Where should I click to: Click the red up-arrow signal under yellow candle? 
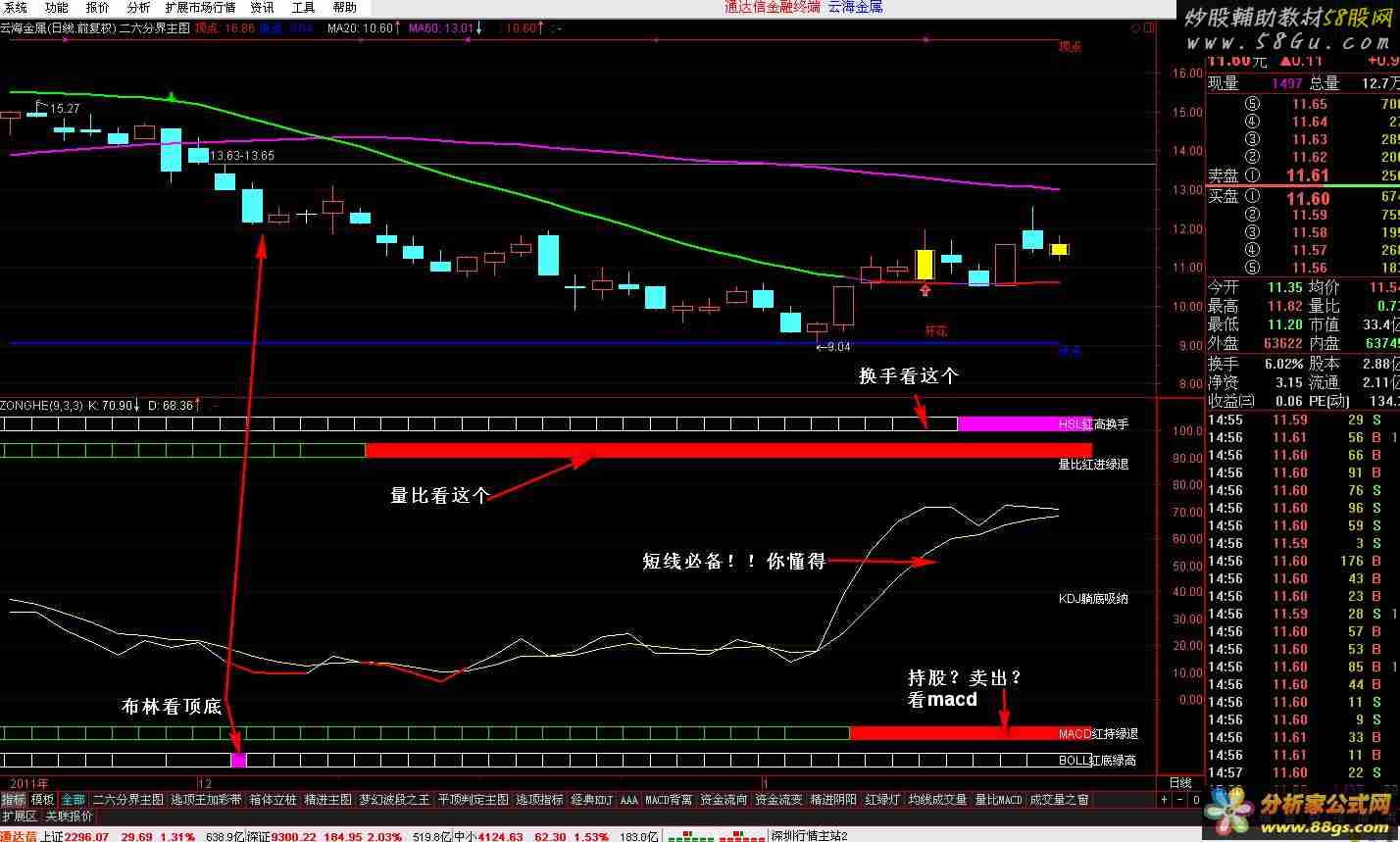pyautogui.click(x=925, y=289)
